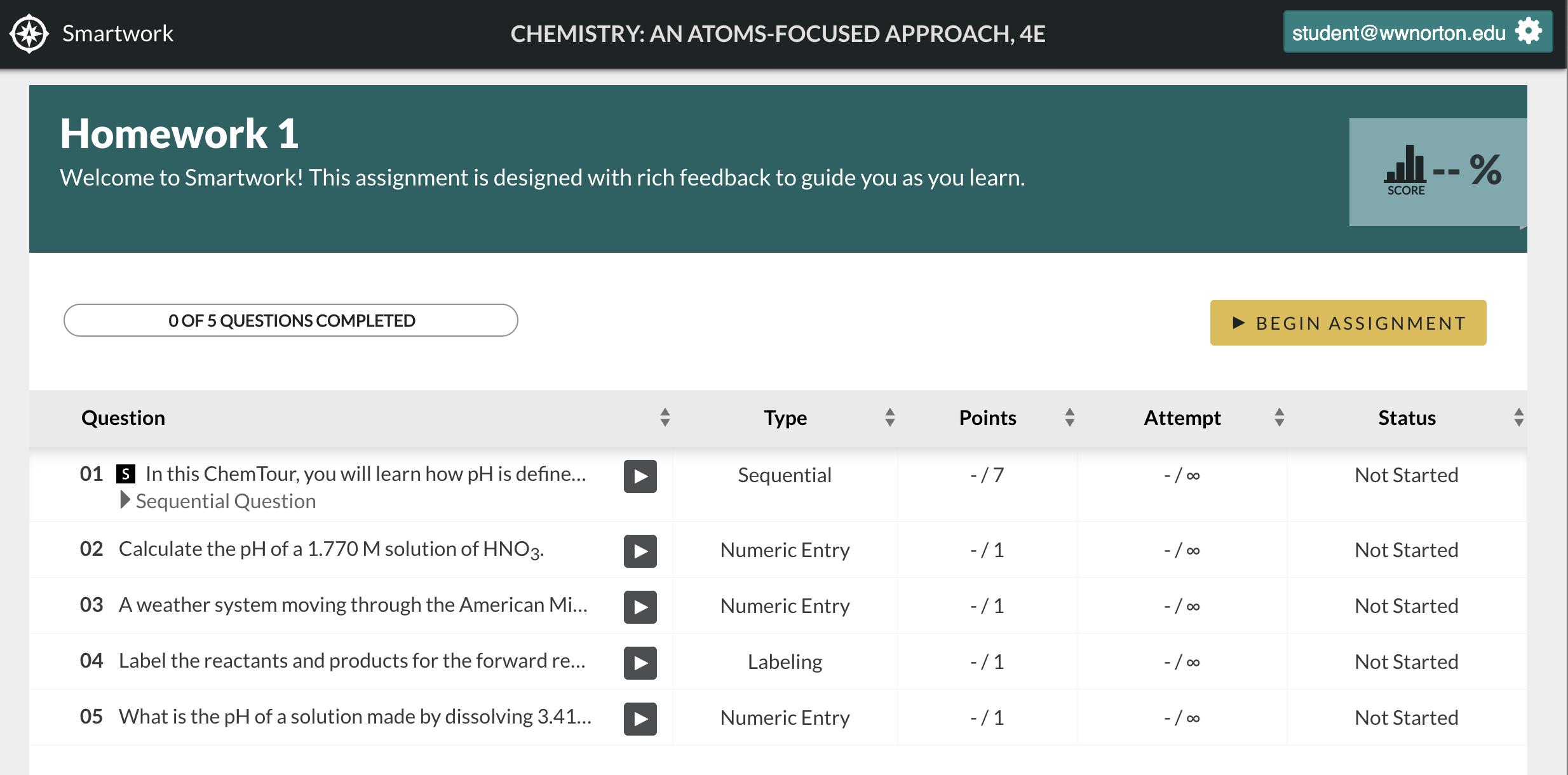Open the HNO3 pH calculation question
Viewport: 1568px width, 775px height.
coord(330,549)
